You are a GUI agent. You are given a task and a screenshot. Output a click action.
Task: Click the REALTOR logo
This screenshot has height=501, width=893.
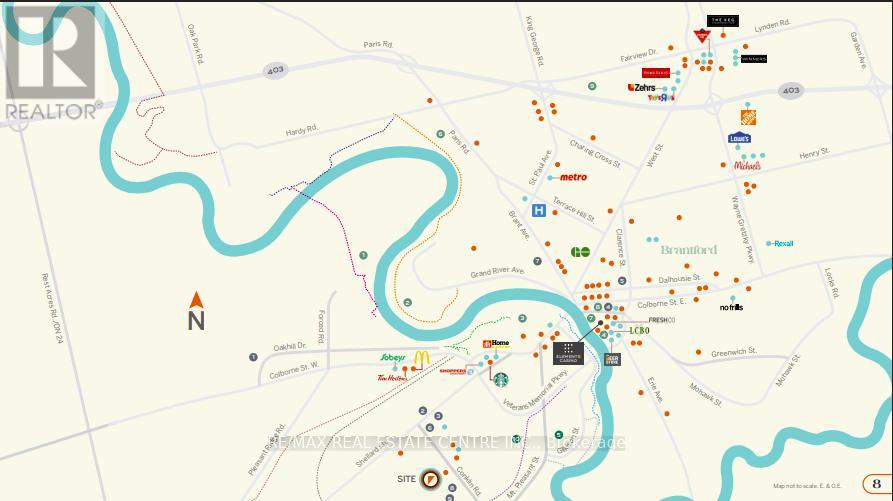[x=51, y=63]
